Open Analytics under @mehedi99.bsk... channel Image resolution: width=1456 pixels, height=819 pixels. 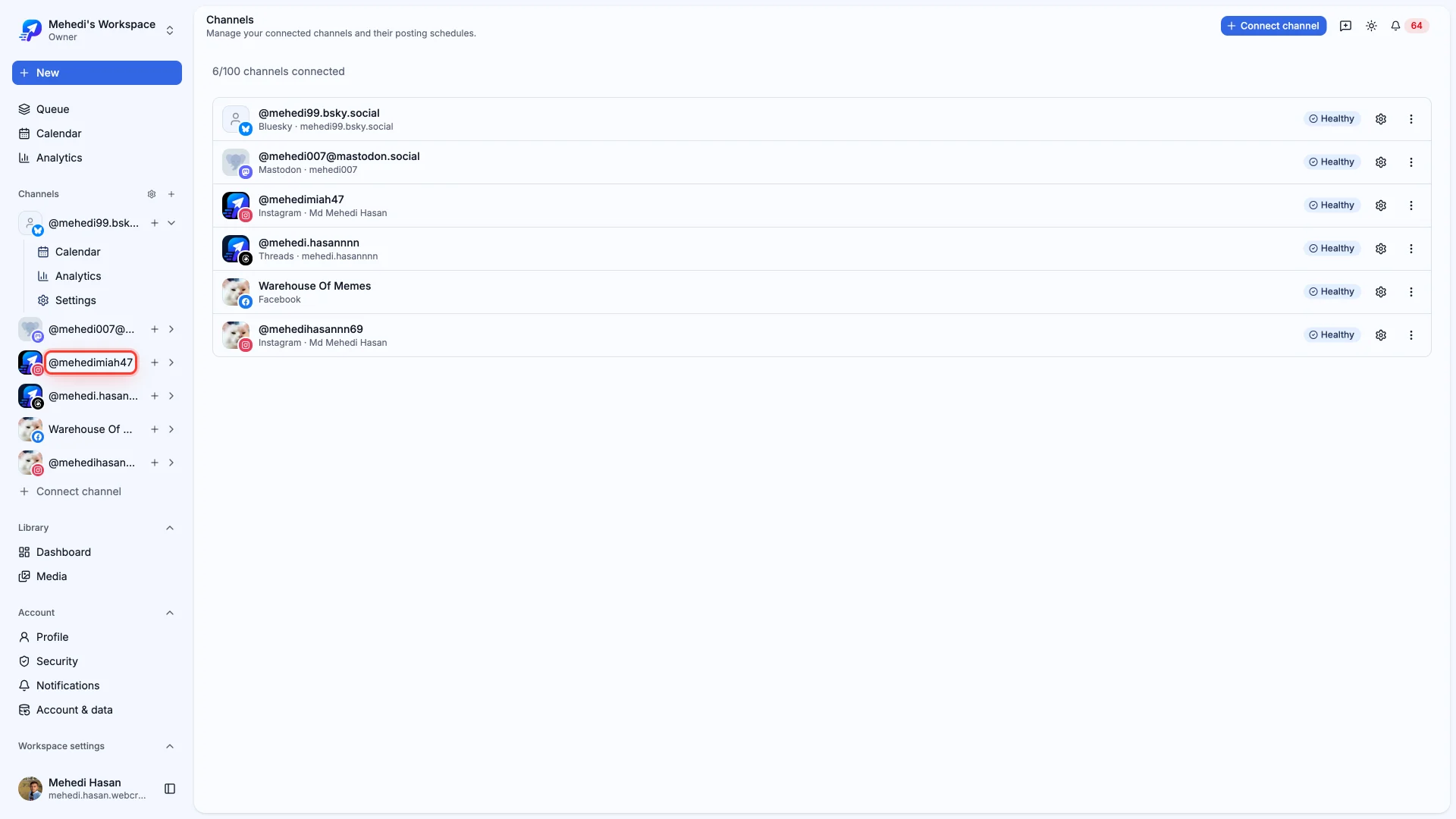(106, 276)
